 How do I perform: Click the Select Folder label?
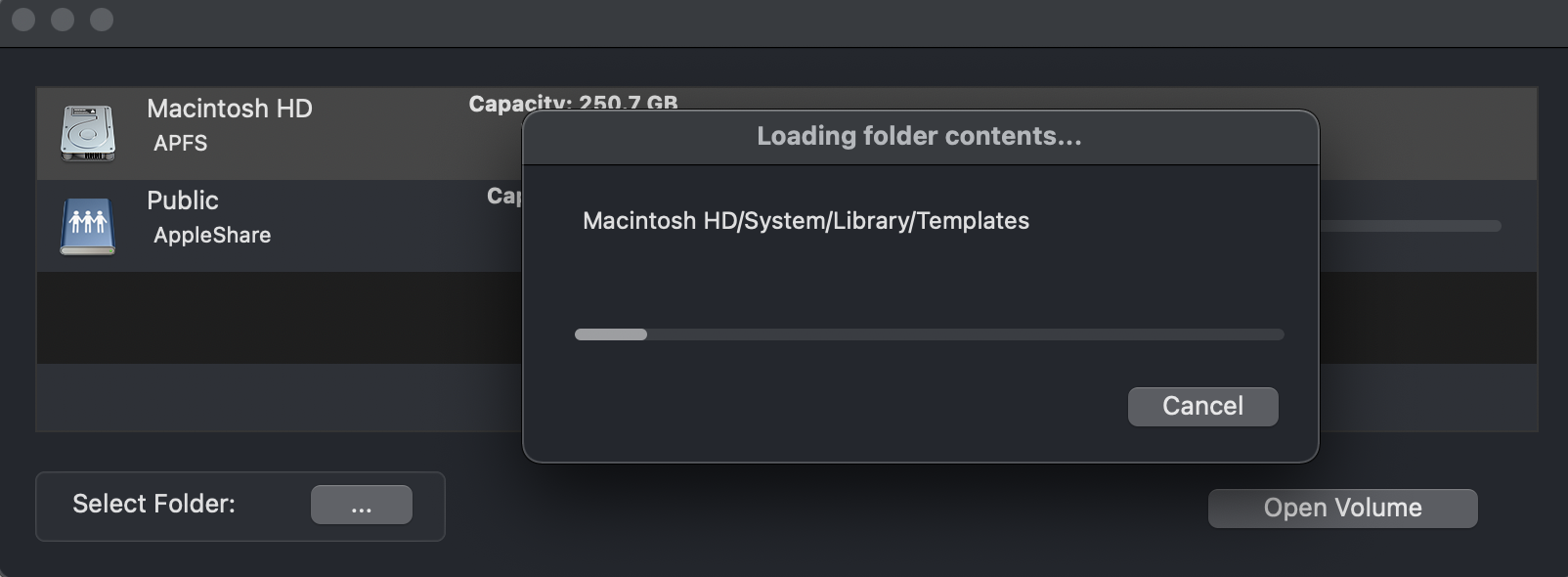[x=153, y=504]
